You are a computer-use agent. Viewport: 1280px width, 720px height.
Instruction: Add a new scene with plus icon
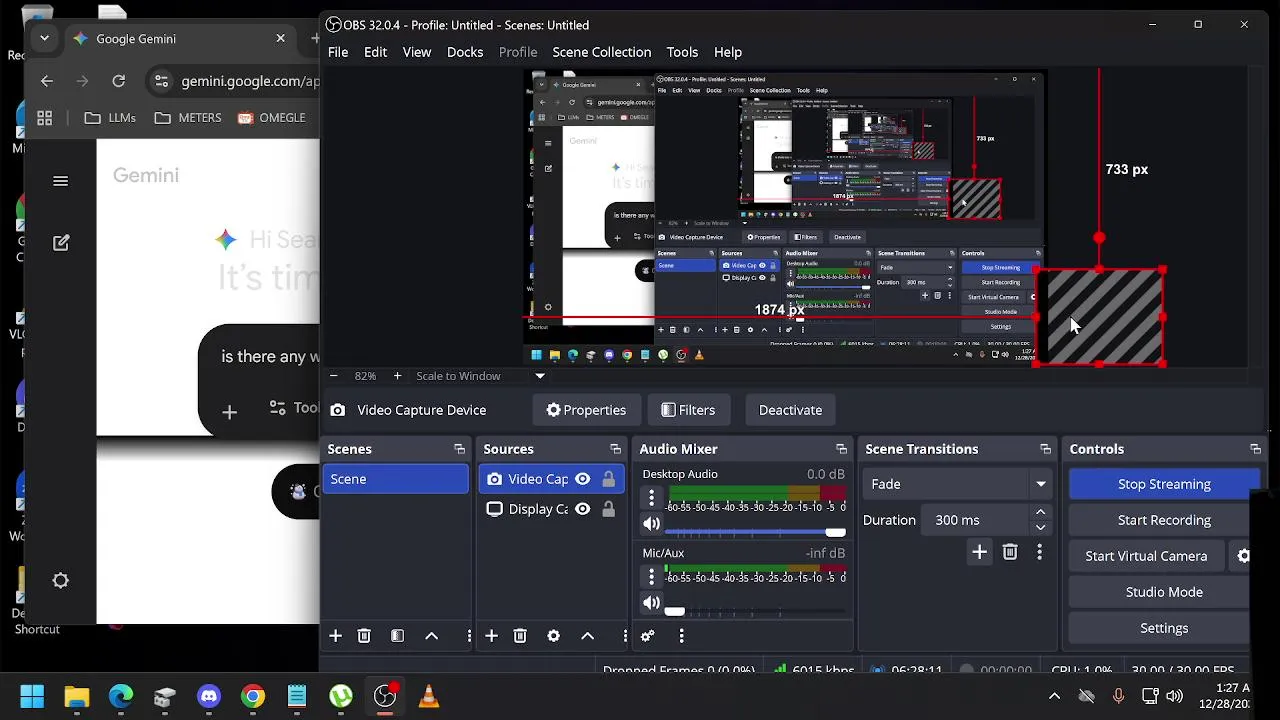pyautogui.click(x=335, y=636)
